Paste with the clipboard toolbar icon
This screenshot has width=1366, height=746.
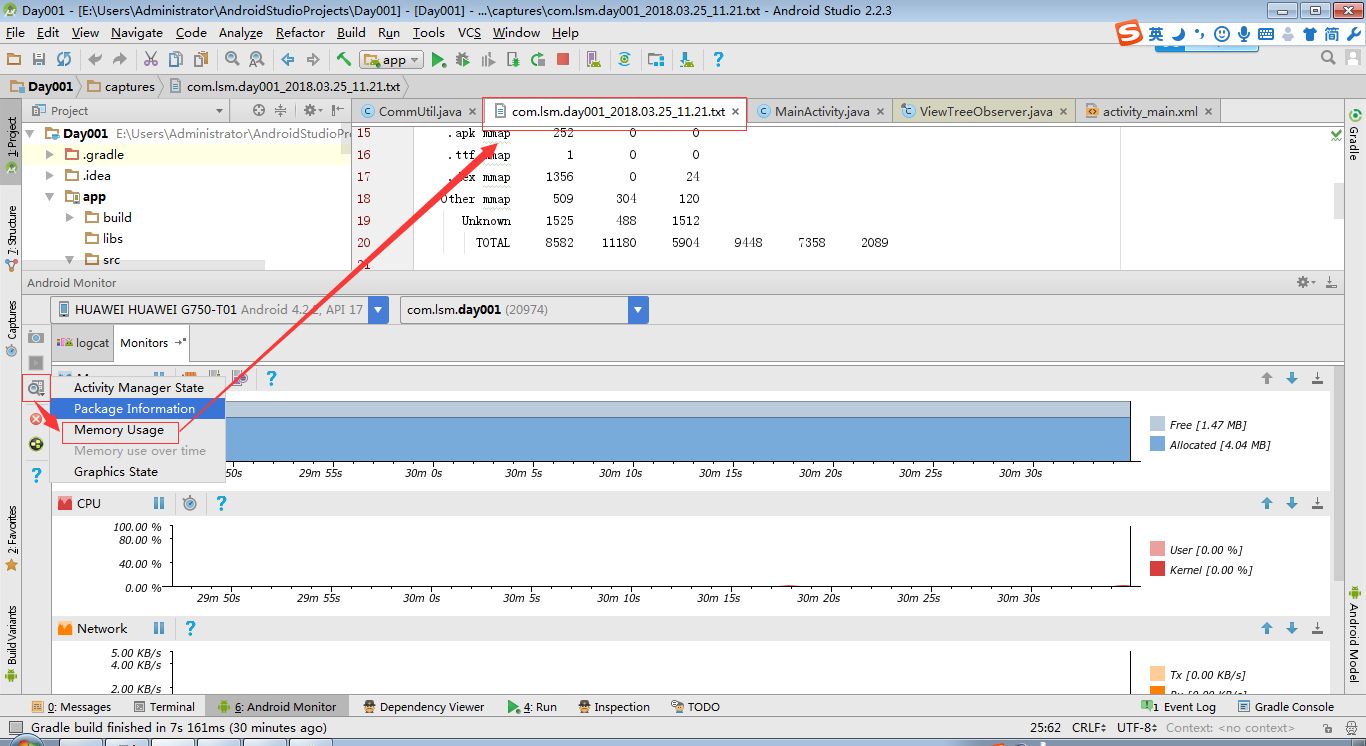tap(201, 60)
